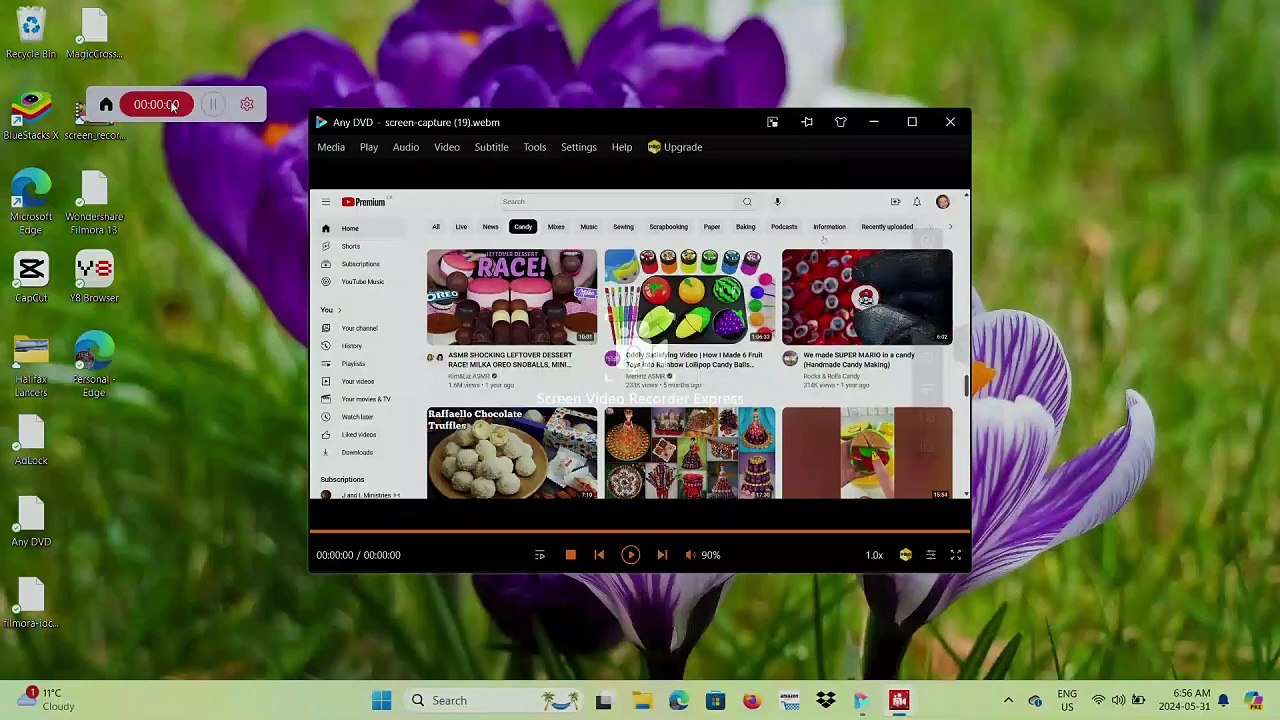
Task: Open the 1.0x playback speed selector
Action: (x=874, y=555)
